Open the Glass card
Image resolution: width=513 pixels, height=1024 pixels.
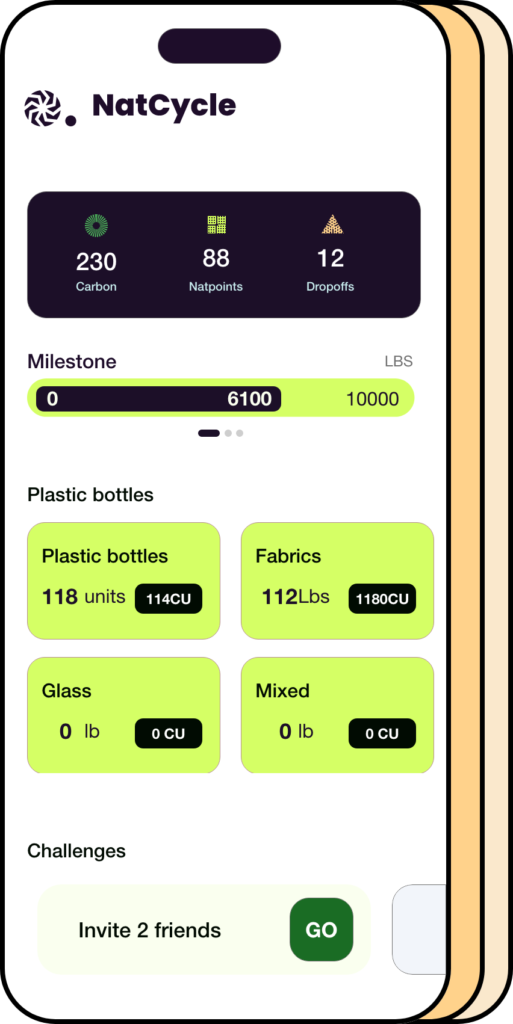point(123,715)
